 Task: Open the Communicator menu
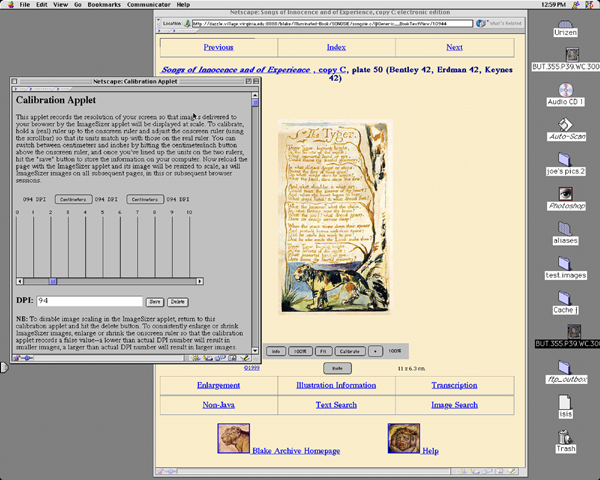[x=149, y=5]
